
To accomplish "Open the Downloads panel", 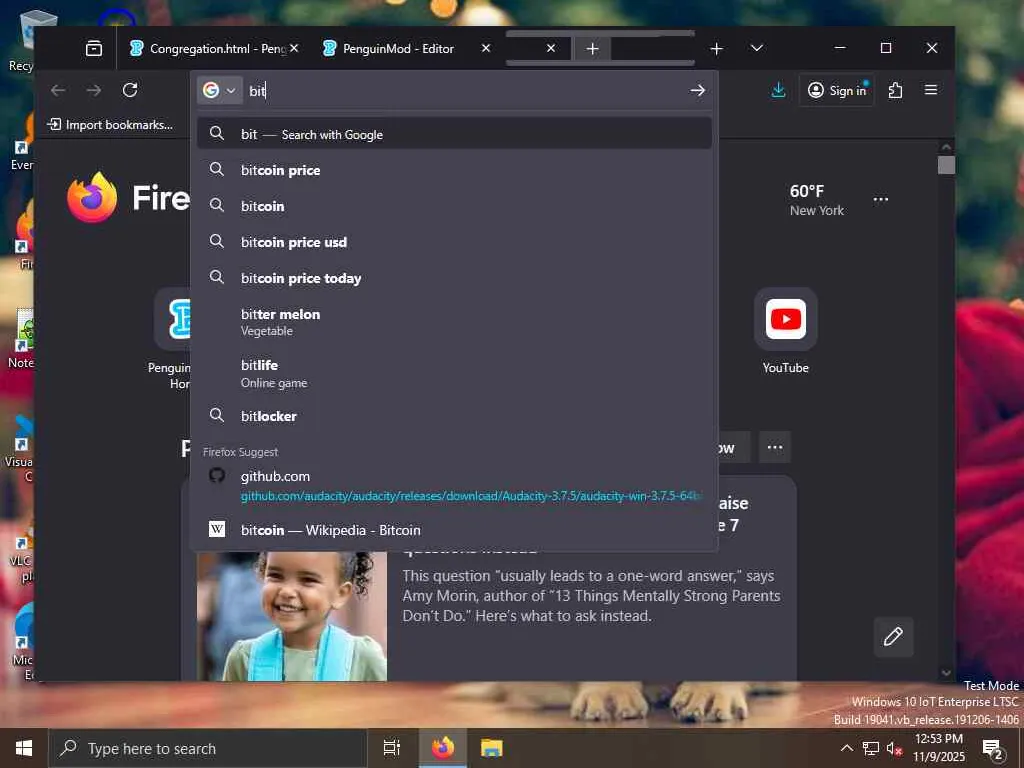I will tap(778, 90).
